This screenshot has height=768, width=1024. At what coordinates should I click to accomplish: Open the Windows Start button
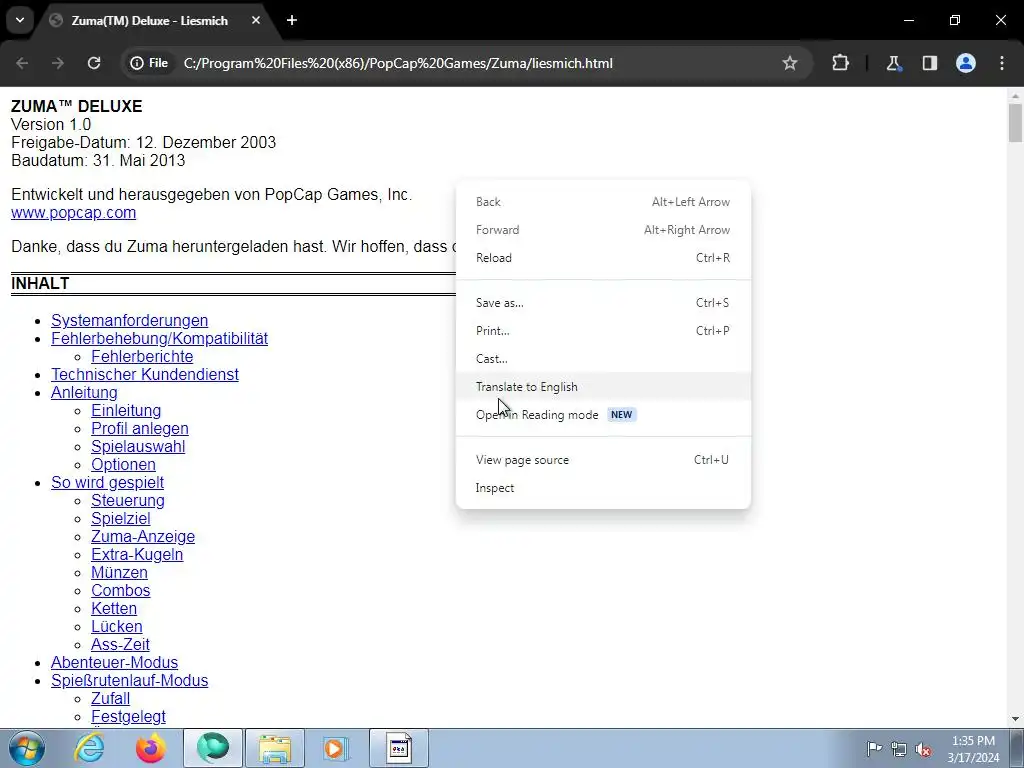[27, 748]
